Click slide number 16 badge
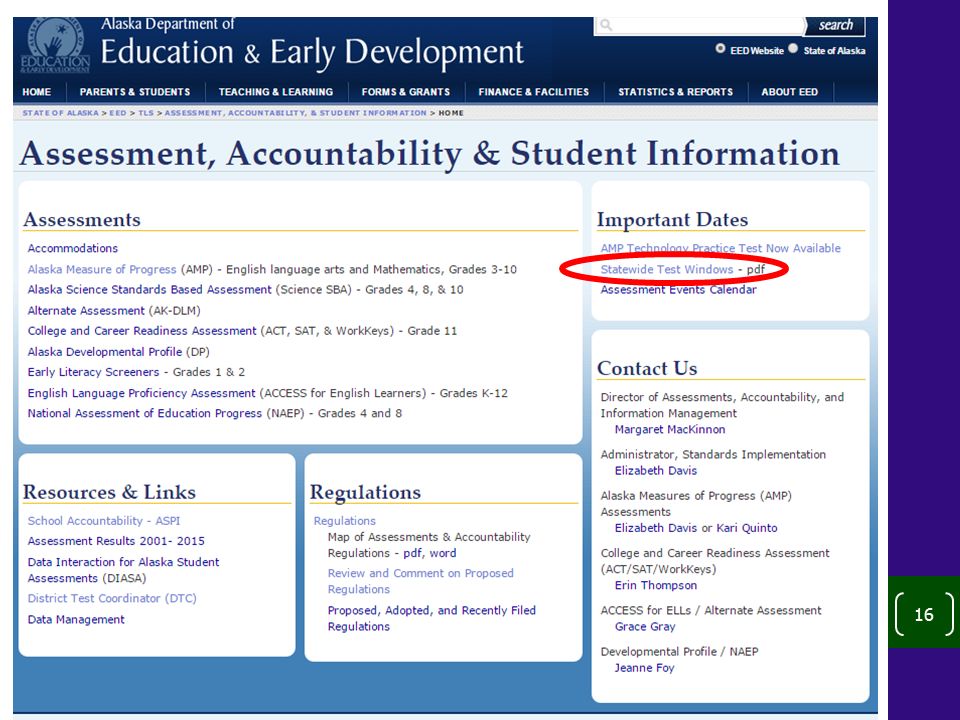Screen dimensions: 960x720 tap(924, 613)
